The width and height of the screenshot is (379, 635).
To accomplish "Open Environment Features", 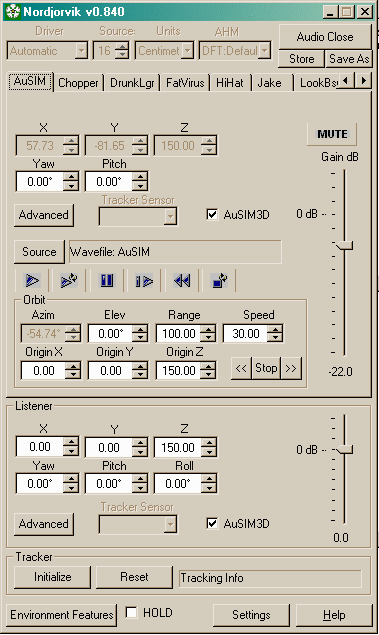I will point(62,615).
